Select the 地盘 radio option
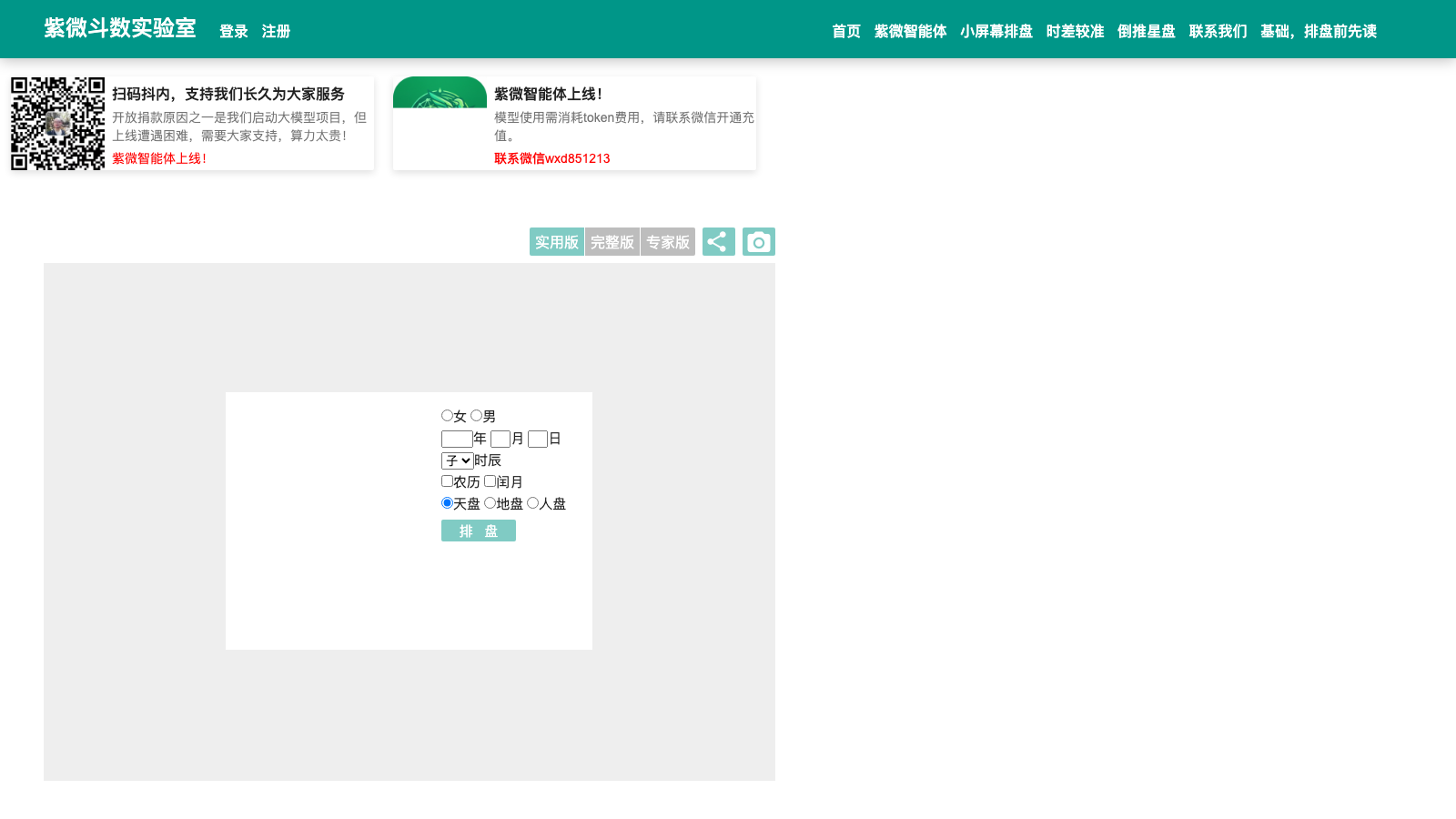Image resolution: width=1456 pixels, height=819 pixels. 490,503
